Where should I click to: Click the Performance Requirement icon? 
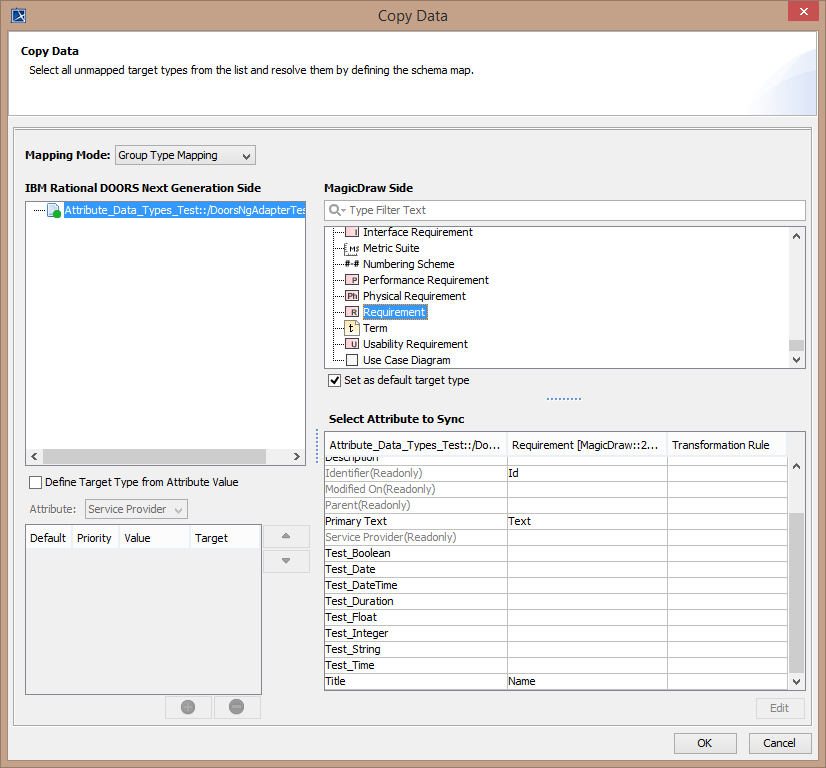(351, 280)
